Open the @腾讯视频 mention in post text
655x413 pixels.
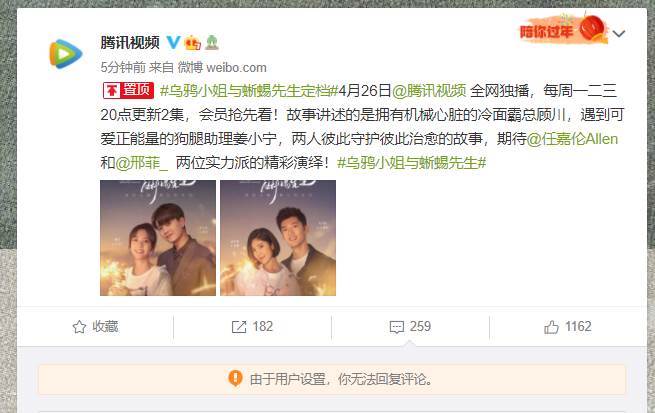tap(429, 90)
